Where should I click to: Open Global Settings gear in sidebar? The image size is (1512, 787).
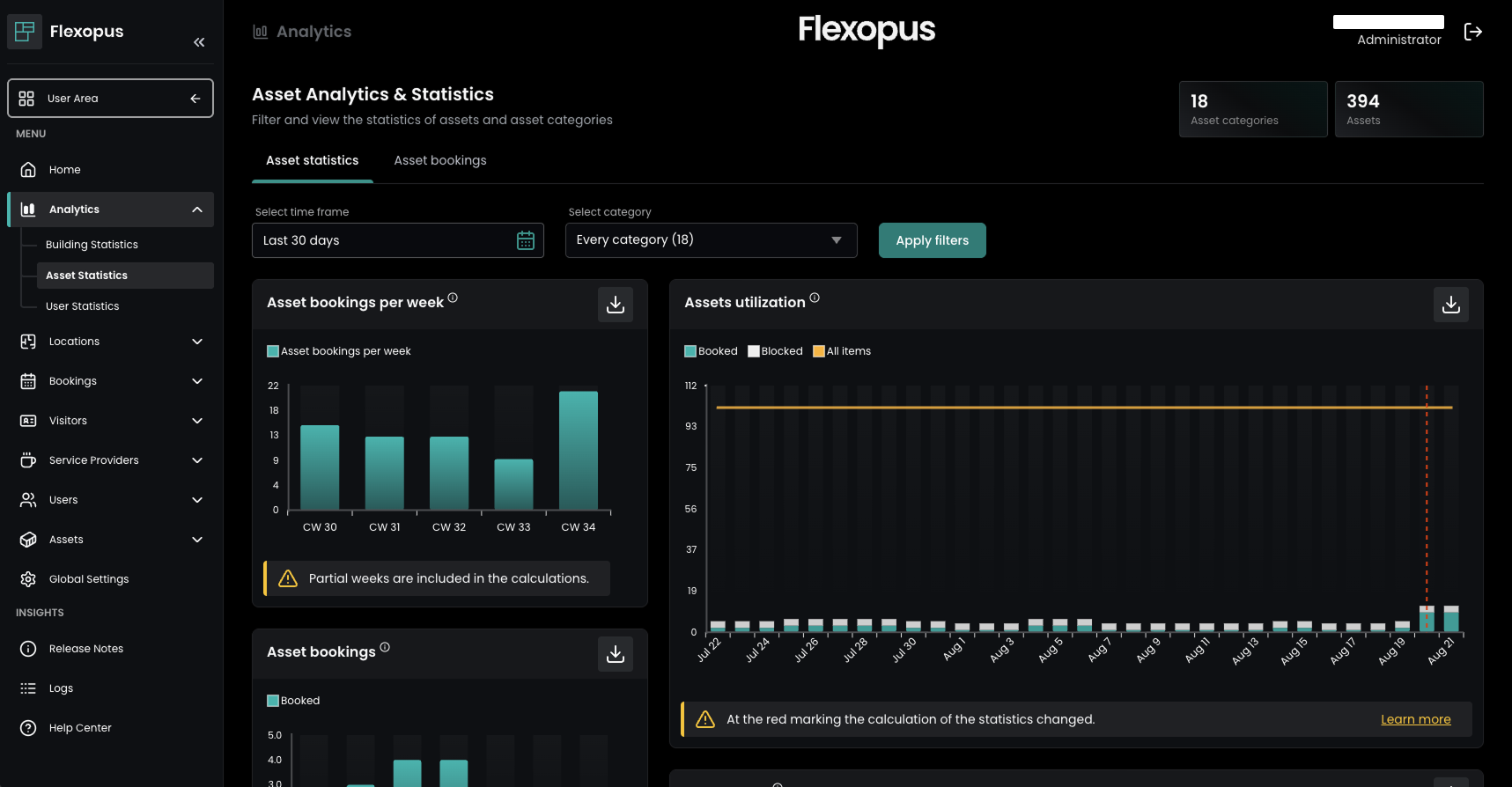(29, 579)
